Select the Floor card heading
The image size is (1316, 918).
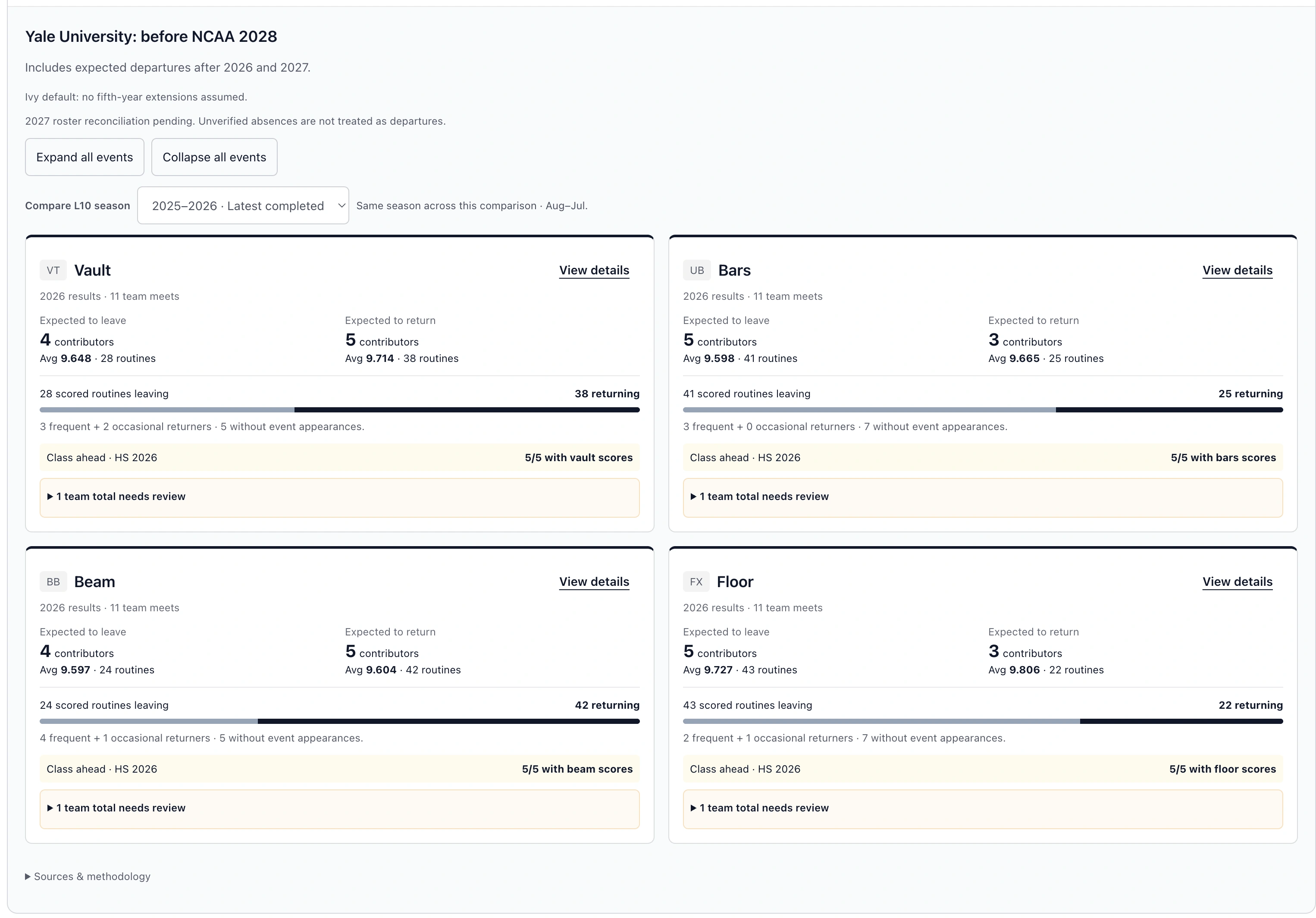(735, 582)
